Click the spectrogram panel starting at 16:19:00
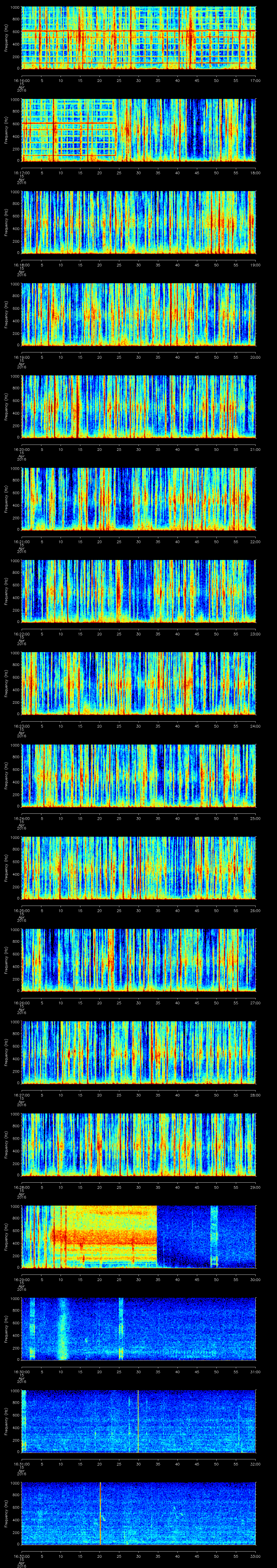 click(139, 314)
